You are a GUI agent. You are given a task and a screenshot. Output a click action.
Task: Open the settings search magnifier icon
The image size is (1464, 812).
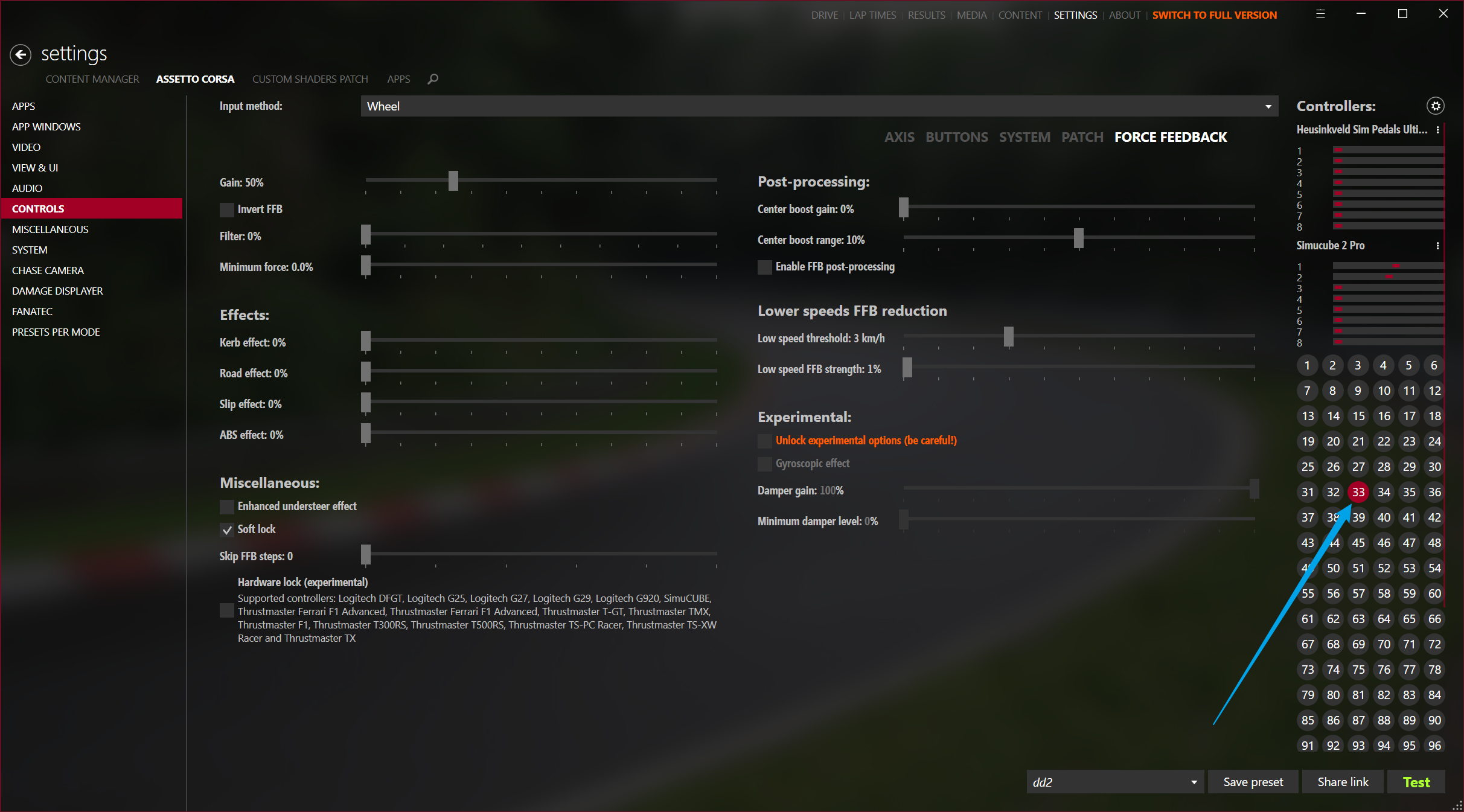tap(433, 79)
